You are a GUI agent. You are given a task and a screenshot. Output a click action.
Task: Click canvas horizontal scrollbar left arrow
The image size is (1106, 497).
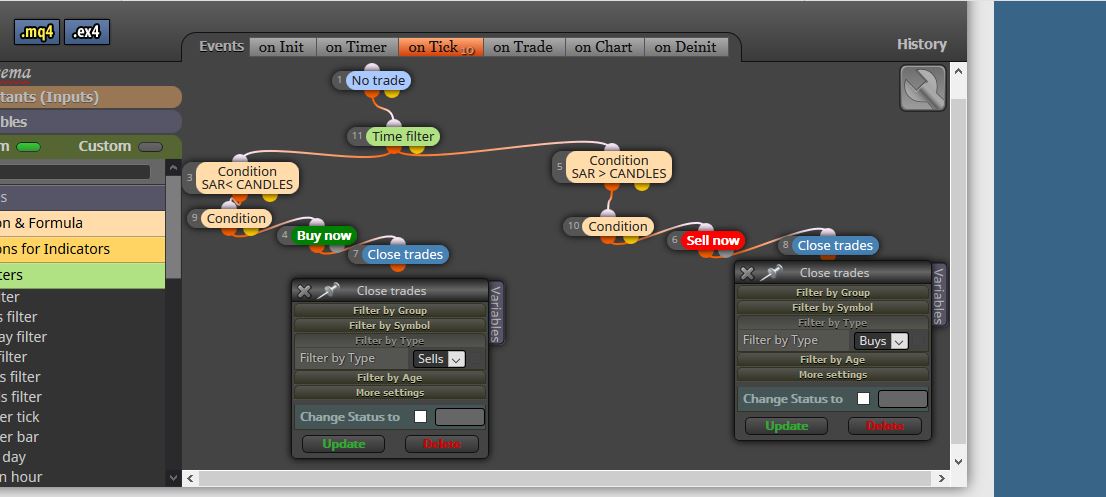[190, 478]
